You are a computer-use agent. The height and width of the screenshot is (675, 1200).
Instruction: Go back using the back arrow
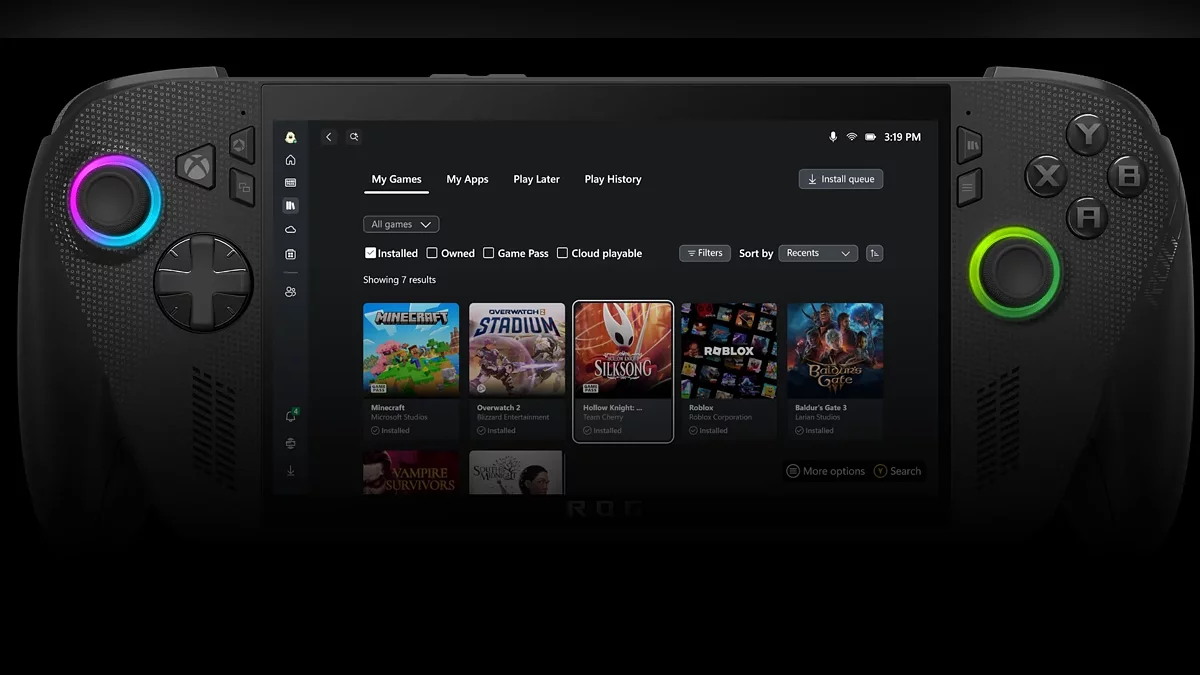click(x=329, y=137)
